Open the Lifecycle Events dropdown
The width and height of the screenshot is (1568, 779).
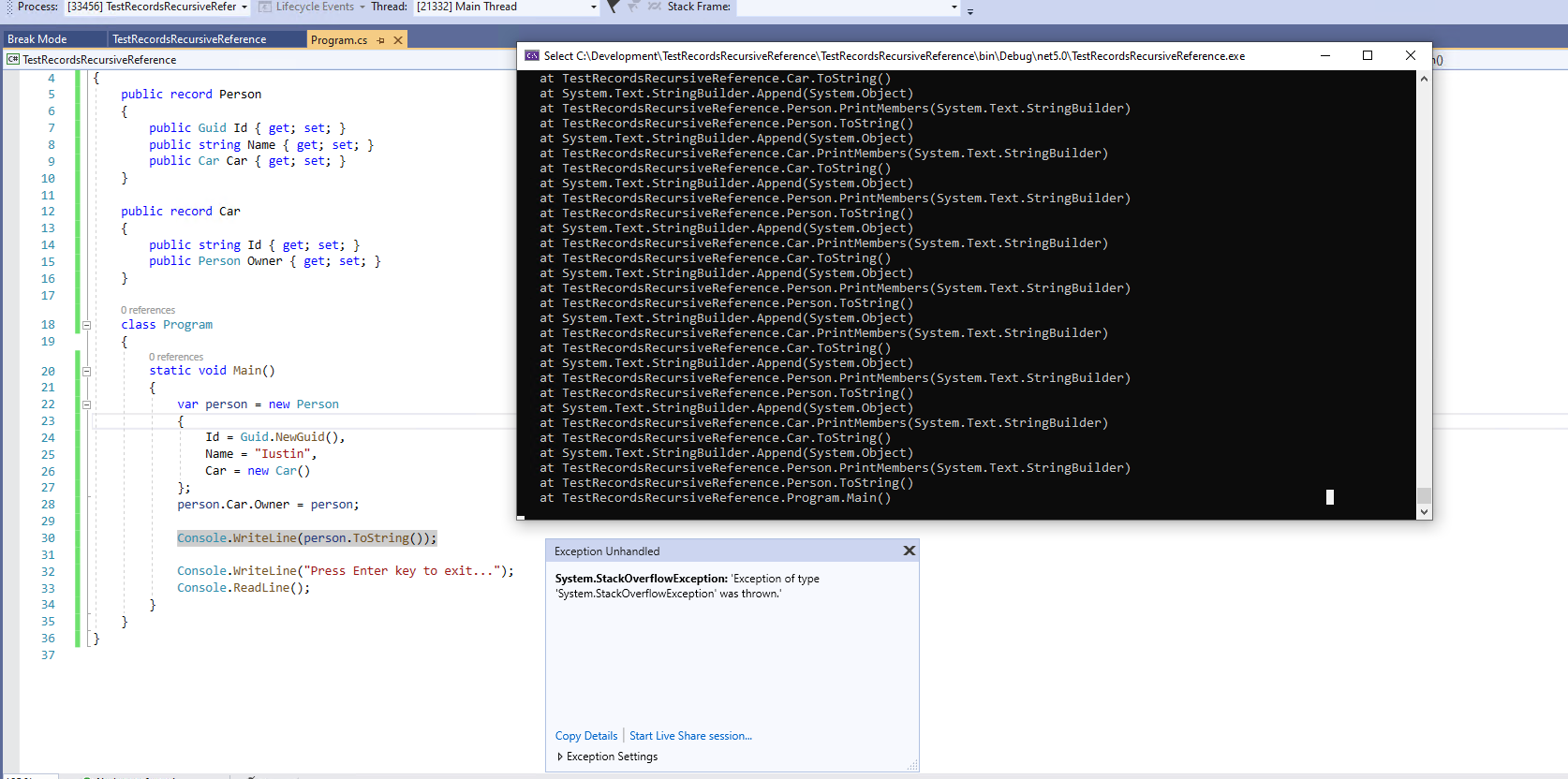coord(362,7)
